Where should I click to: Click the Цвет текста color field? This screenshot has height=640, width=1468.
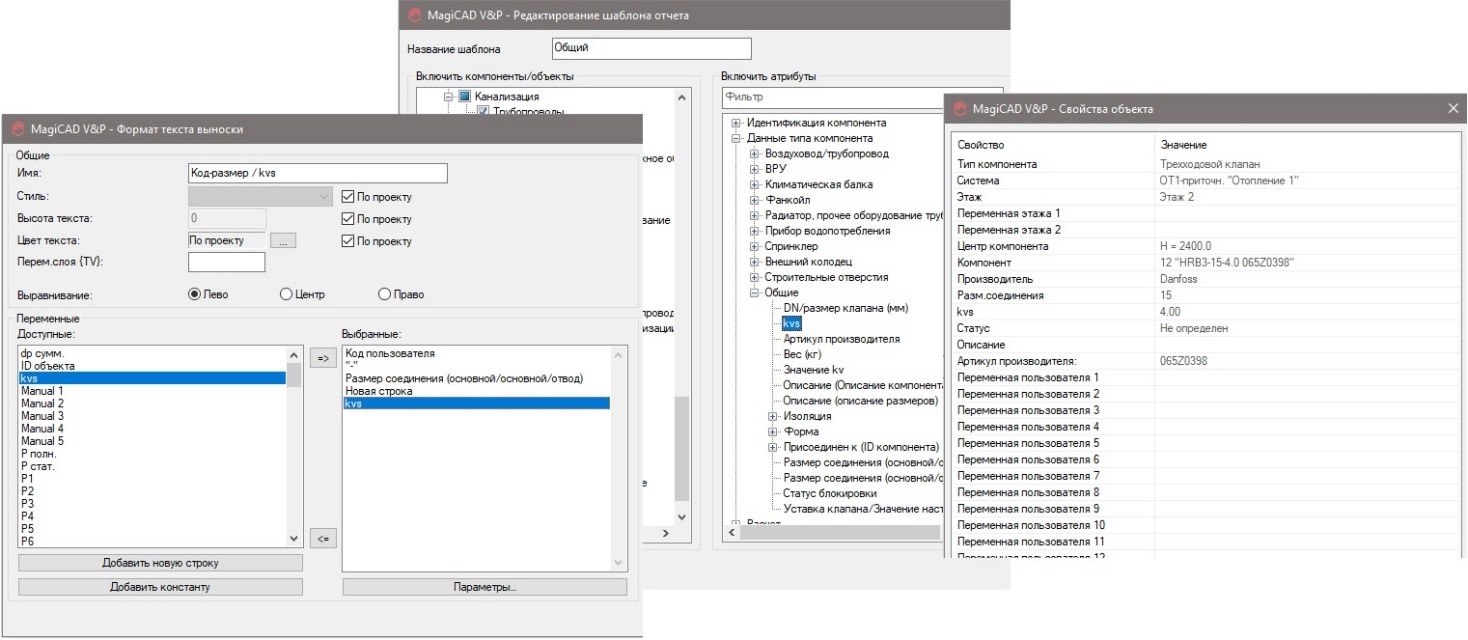coord(227,241)
